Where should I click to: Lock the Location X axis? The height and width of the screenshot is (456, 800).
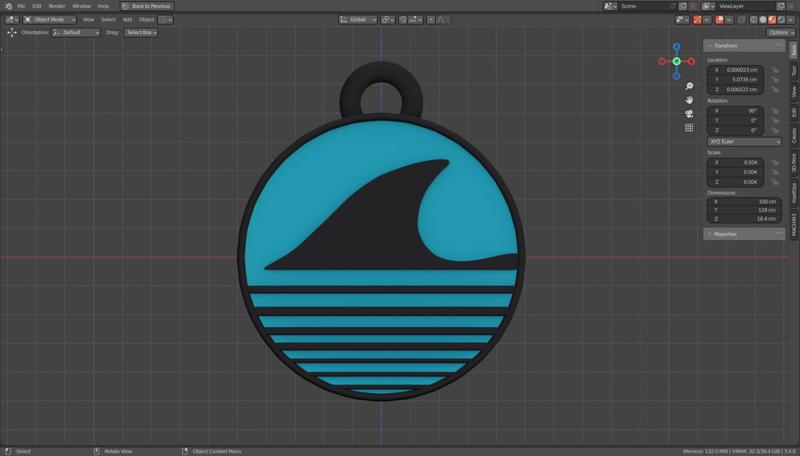click(775, 70)
